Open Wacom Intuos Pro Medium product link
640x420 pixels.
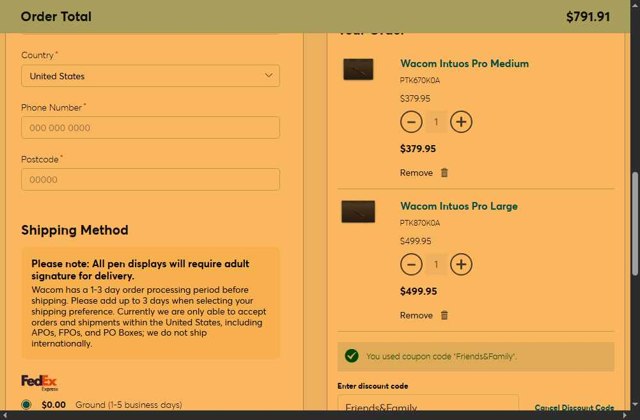point(464,64)
